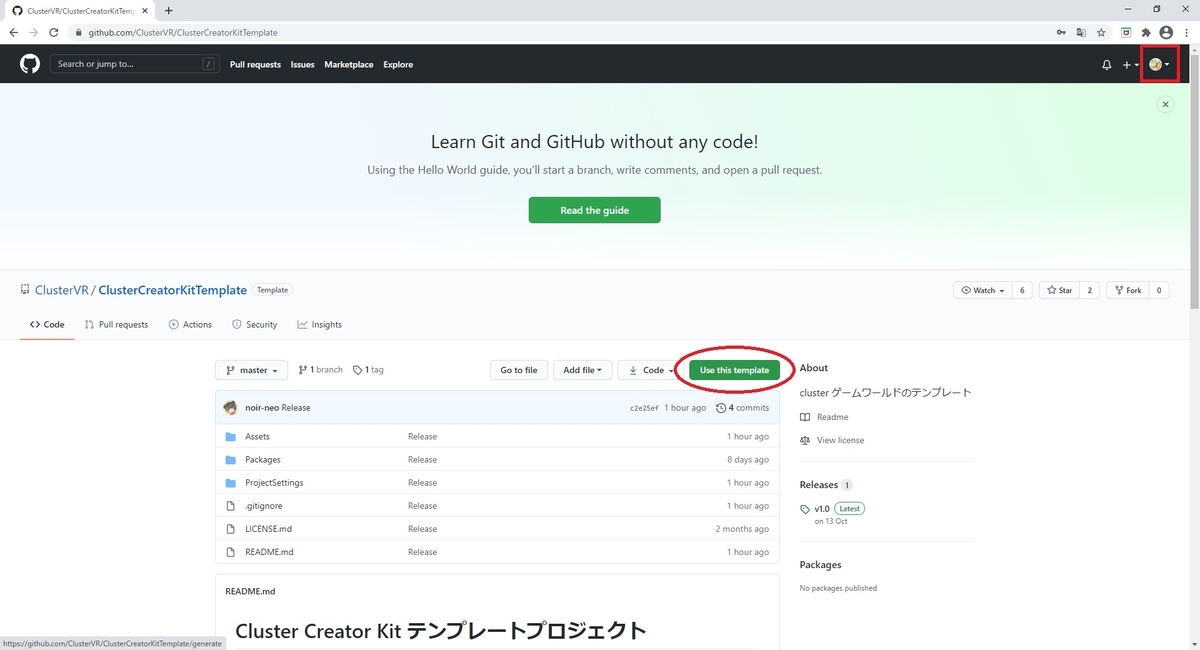Open the Packages folder
This screenshot has height=650, width=1200.
pyautogui.click(x=263, y=460)
